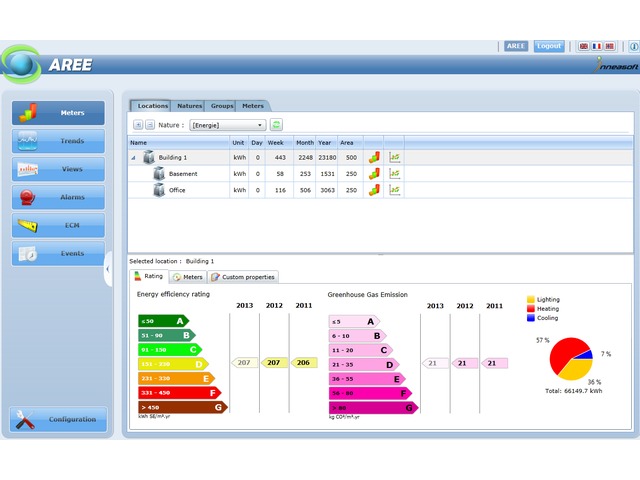Switch language to English UK flag
The image size is (640, 480).
584,46
